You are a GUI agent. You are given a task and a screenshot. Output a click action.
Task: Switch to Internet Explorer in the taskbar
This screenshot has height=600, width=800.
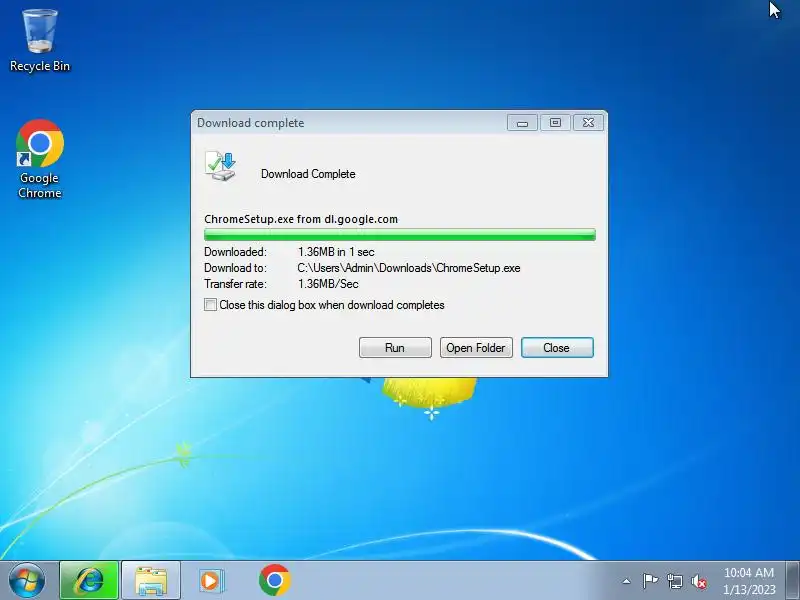point(89,581)
